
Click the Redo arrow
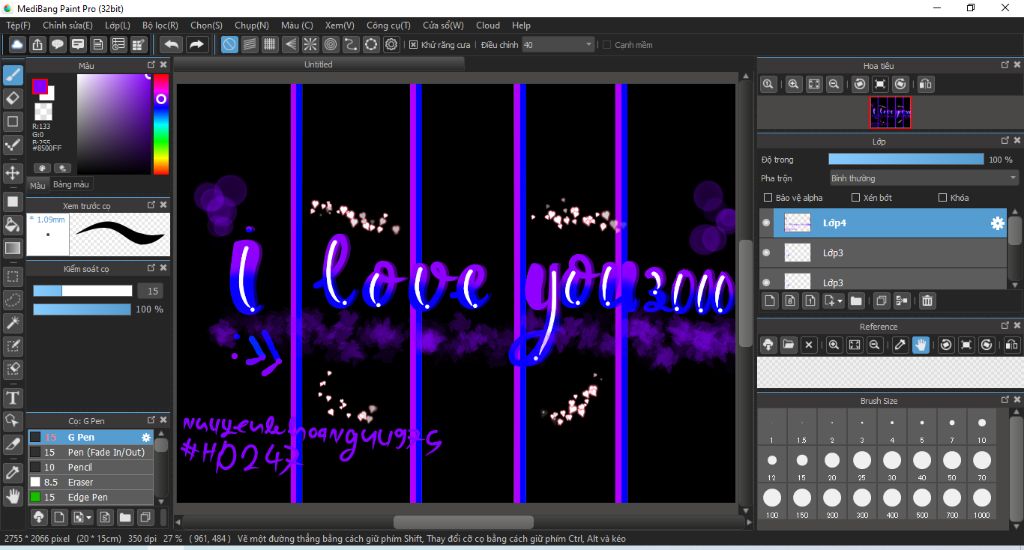point(196,44)
